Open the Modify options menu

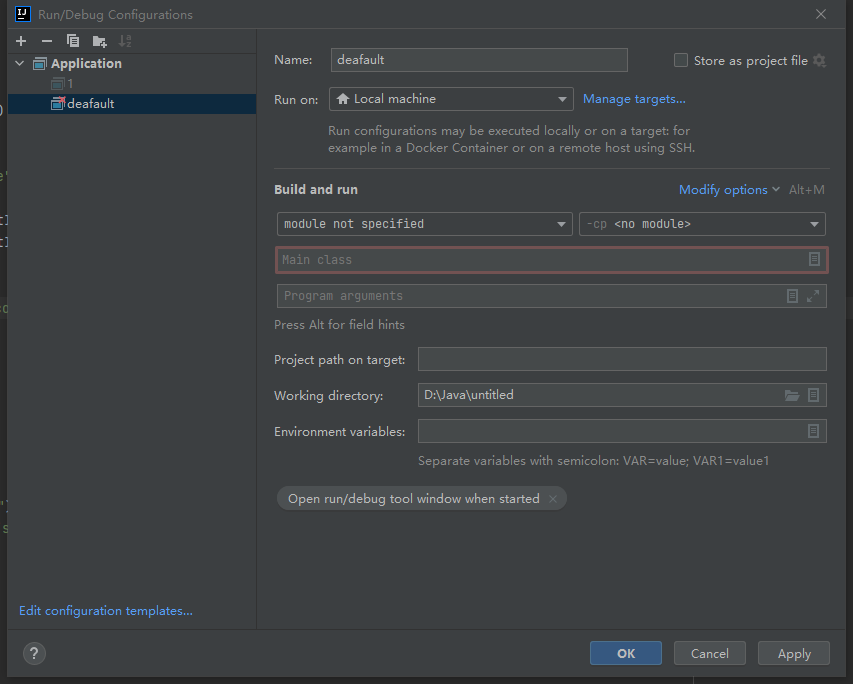click(x=723, y=190)
